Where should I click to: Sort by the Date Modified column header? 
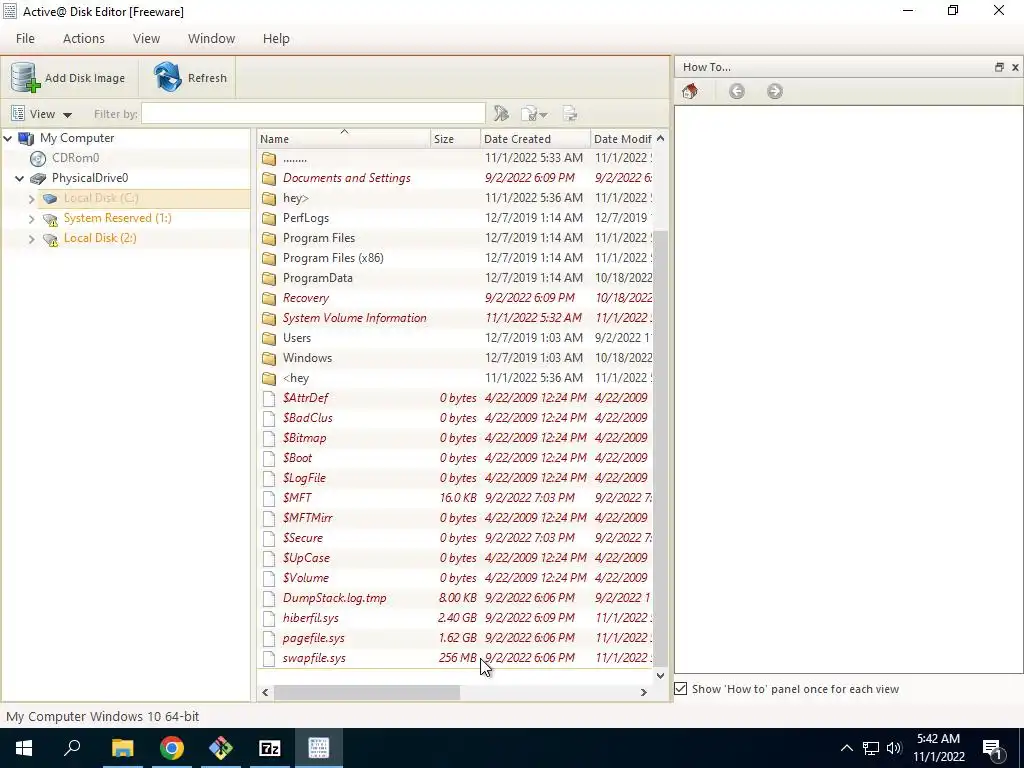click(x=622, y=138)
